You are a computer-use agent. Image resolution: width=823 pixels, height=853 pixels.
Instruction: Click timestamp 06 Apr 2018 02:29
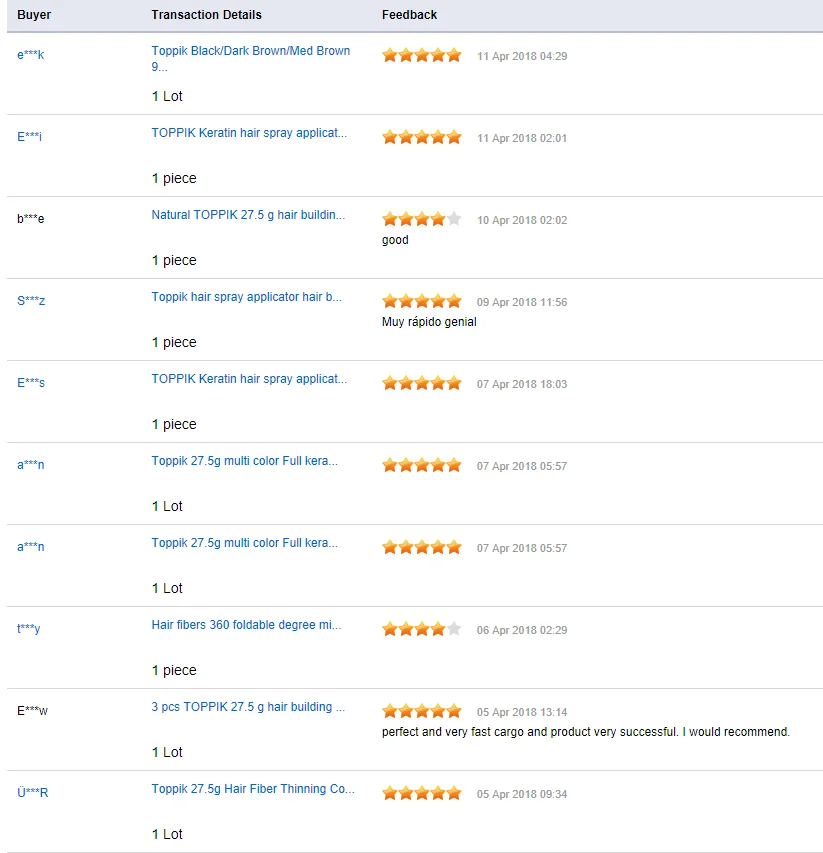click(522, 630)
